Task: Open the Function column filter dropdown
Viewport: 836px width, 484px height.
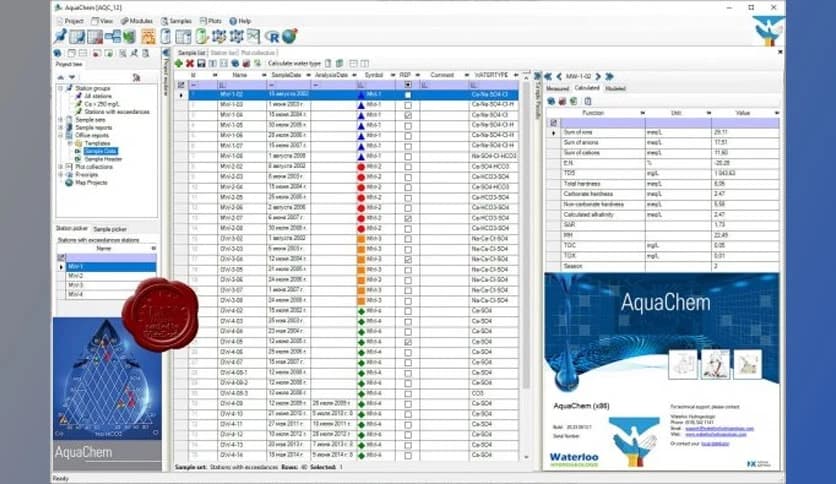Action: point(642,113)
